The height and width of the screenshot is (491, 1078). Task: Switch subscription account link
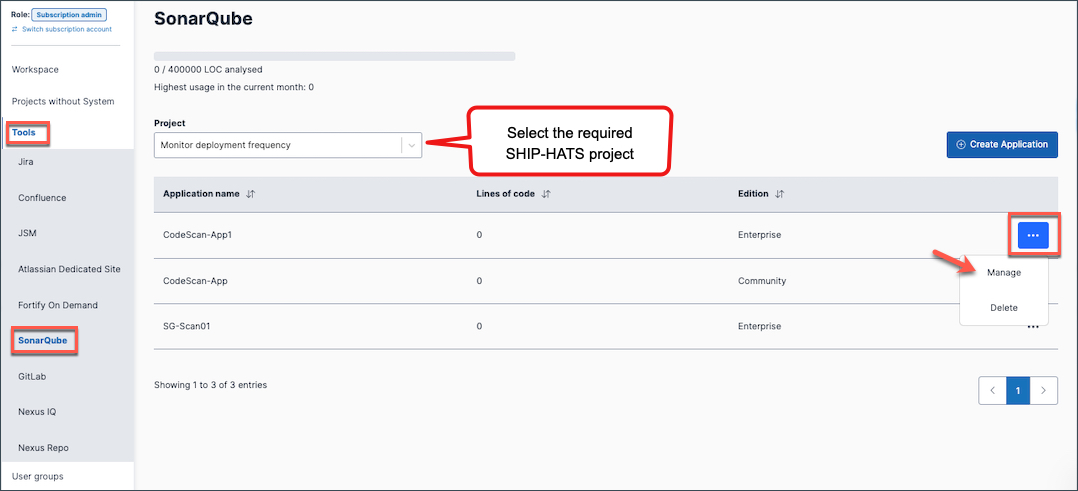click(62, 30)
